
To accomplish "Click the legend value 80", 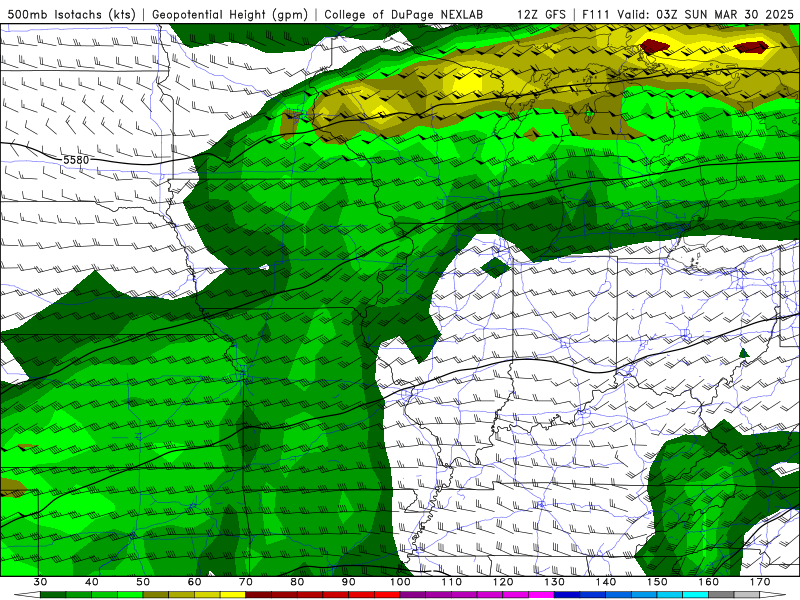I will (297, 582).
